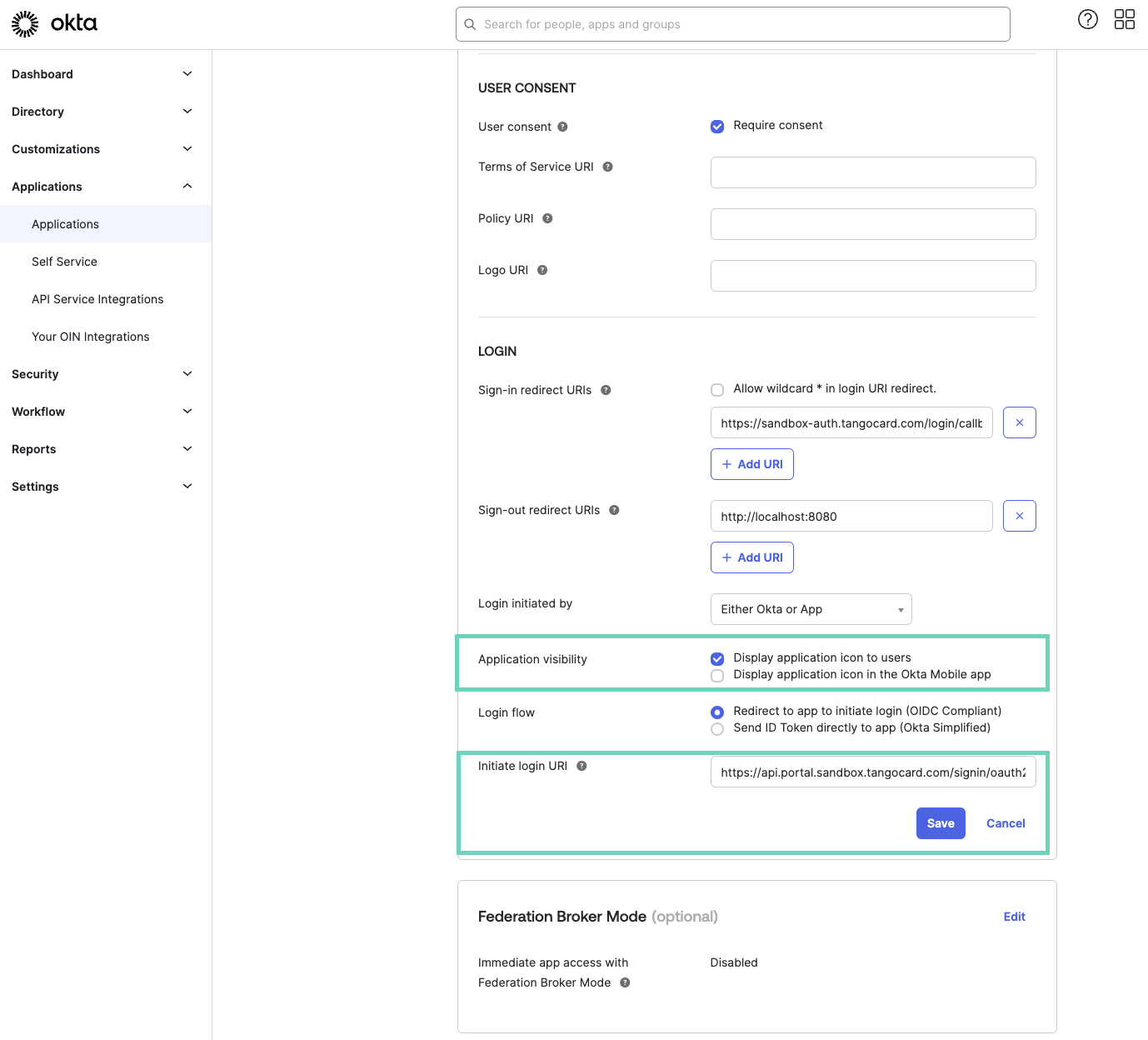Open the help question mark icon
The width and height of the screenshot is (1148, 1040).
tap(1088, 19)
